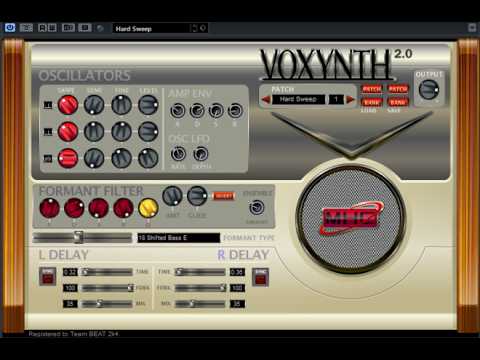Viewport: 480px width, 360px height.
Task: Click the host toolbar icon left of the R button
Action: click(26, 28)
